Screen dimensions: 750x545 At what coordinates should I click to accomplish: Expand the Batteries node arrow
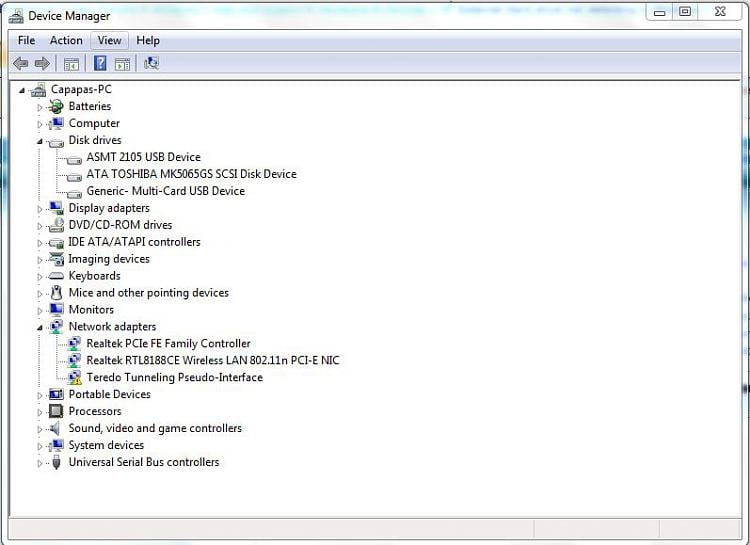40,108
